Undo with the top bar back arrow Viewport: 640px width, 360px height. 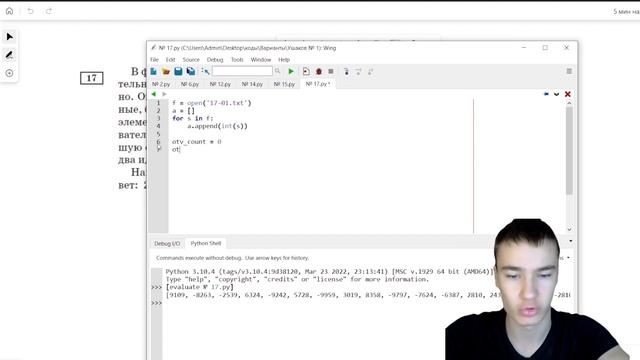30,11
